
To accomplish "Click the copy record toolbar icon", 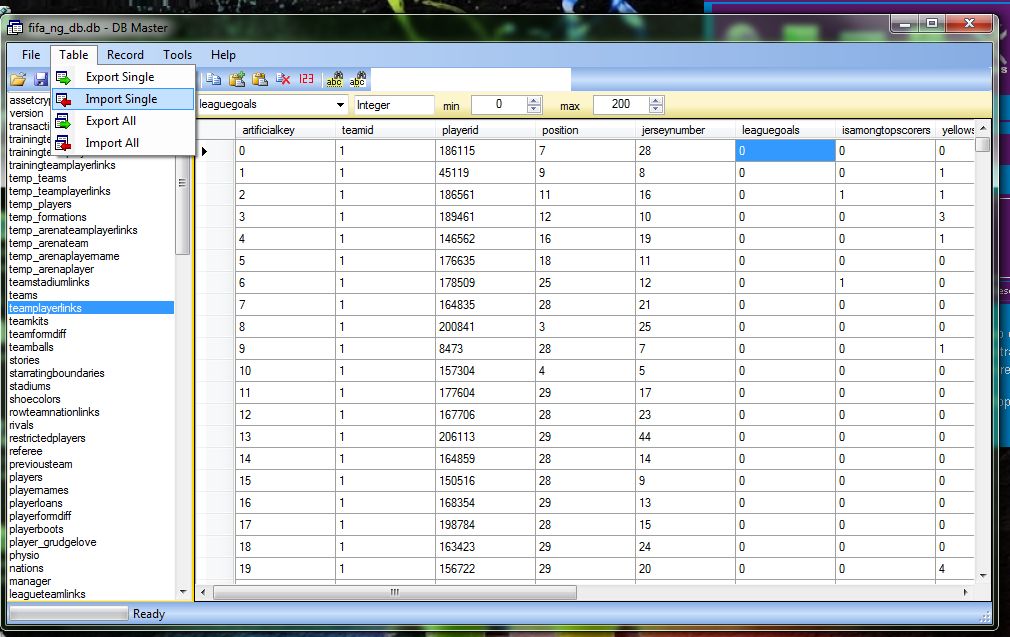I will 214,79.
